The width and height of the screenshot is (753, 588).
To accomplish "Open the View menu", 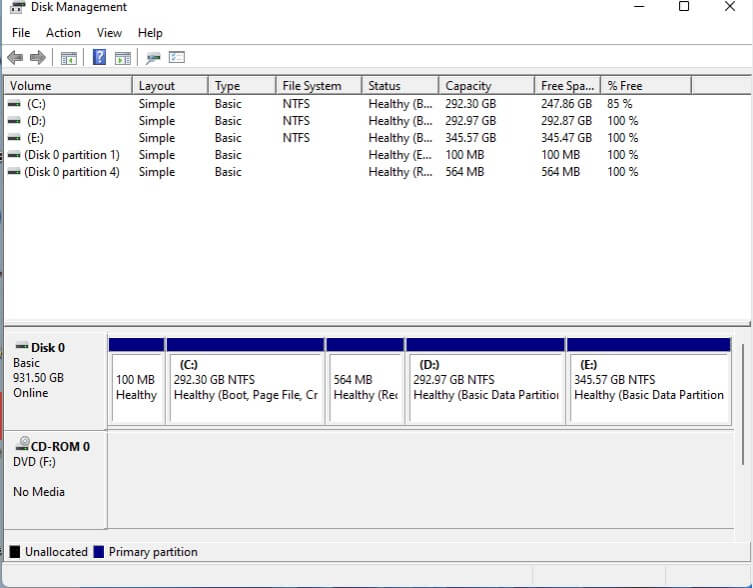I will (109, 33).
